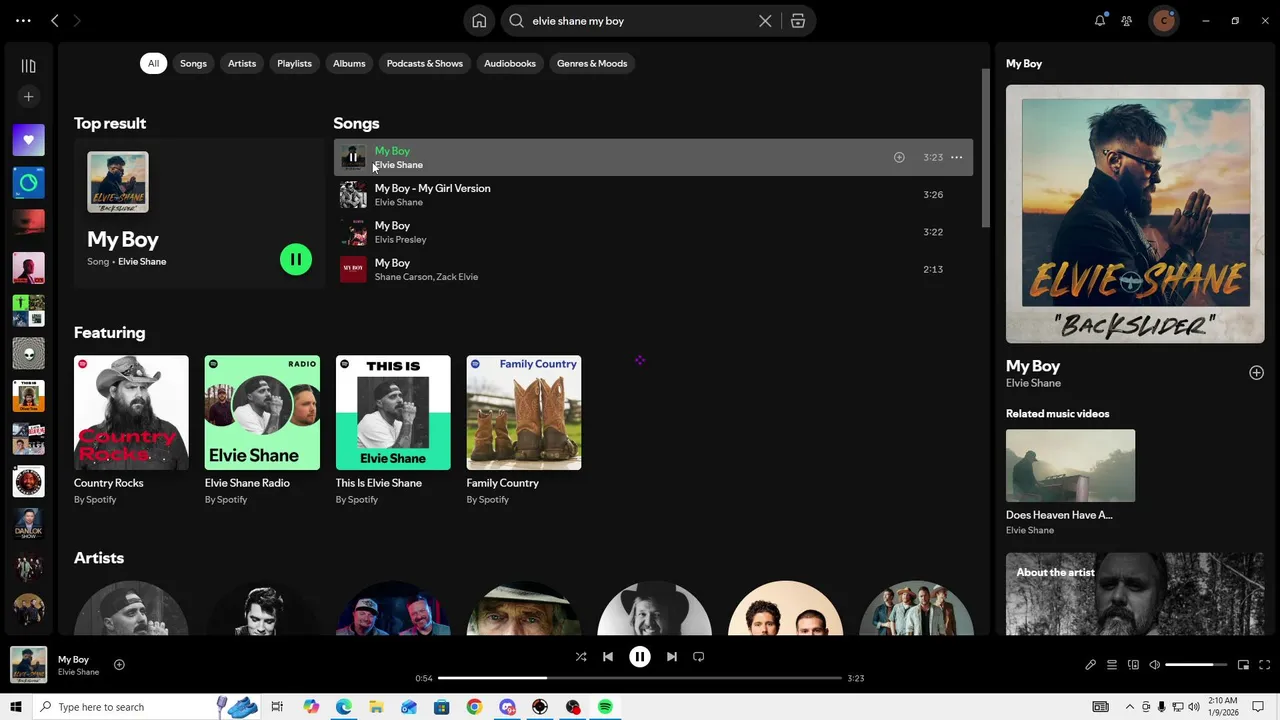Open Does Heaven Have A... music video

pyautogui.click(x=1070, y=483)
